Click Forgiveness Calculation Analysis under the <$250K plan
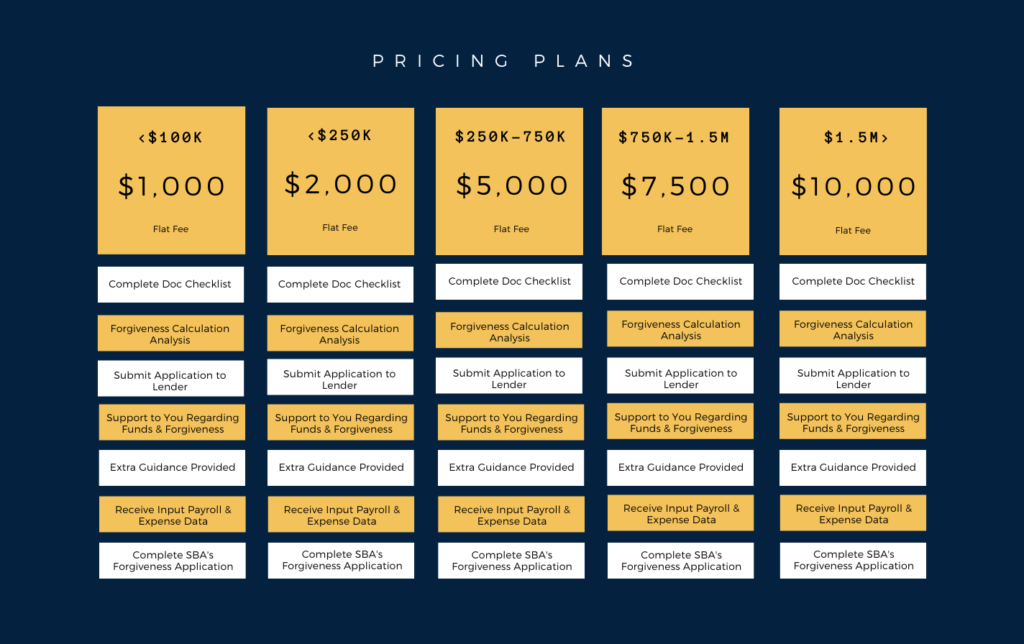Screen dimensions: 1024x644 340,333
